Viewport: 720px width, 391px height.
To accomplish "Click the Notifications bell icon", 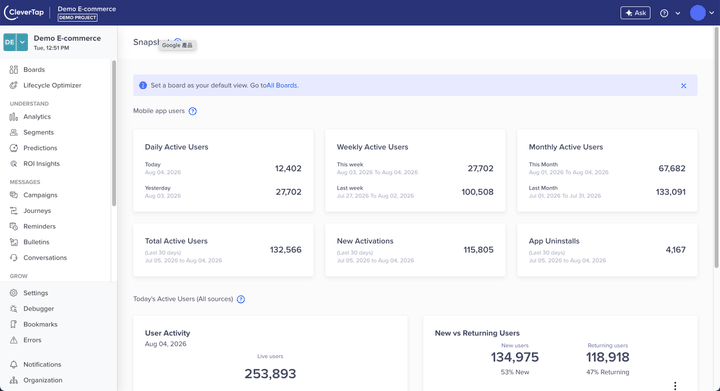I will 14,364.
